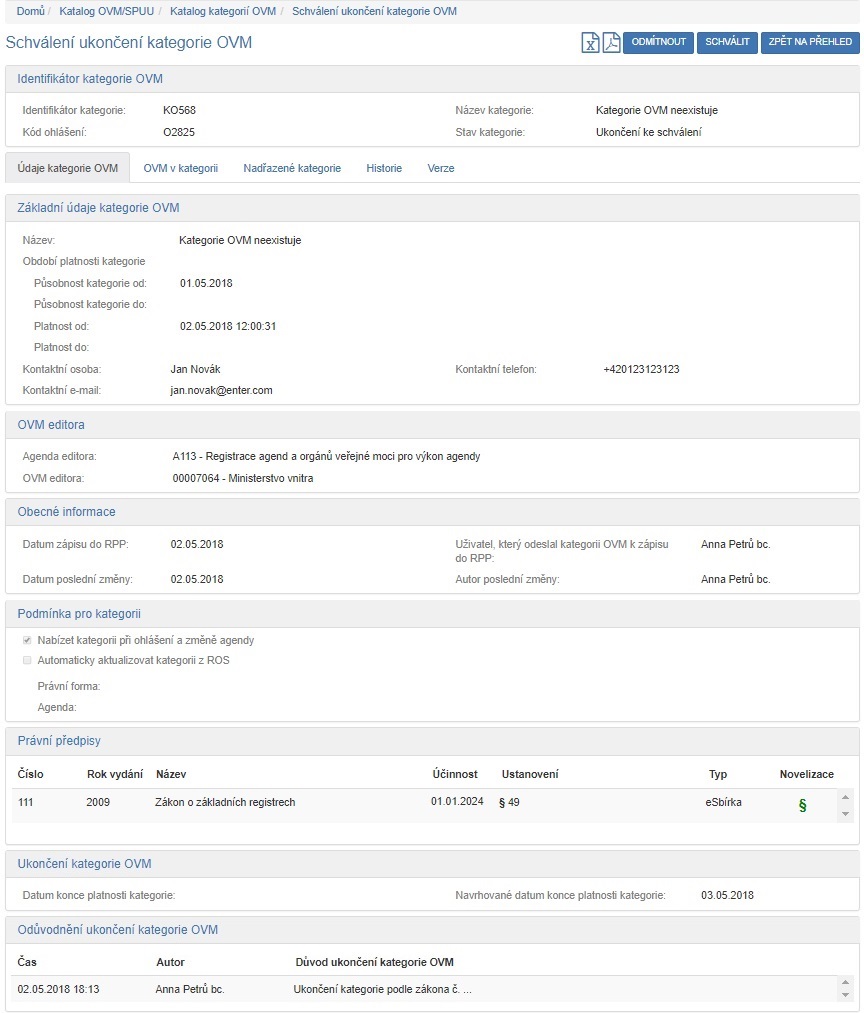864x1013 pixels.
Task: Open the Nadřazené kategorie tab
Action: tap(292, 168)
